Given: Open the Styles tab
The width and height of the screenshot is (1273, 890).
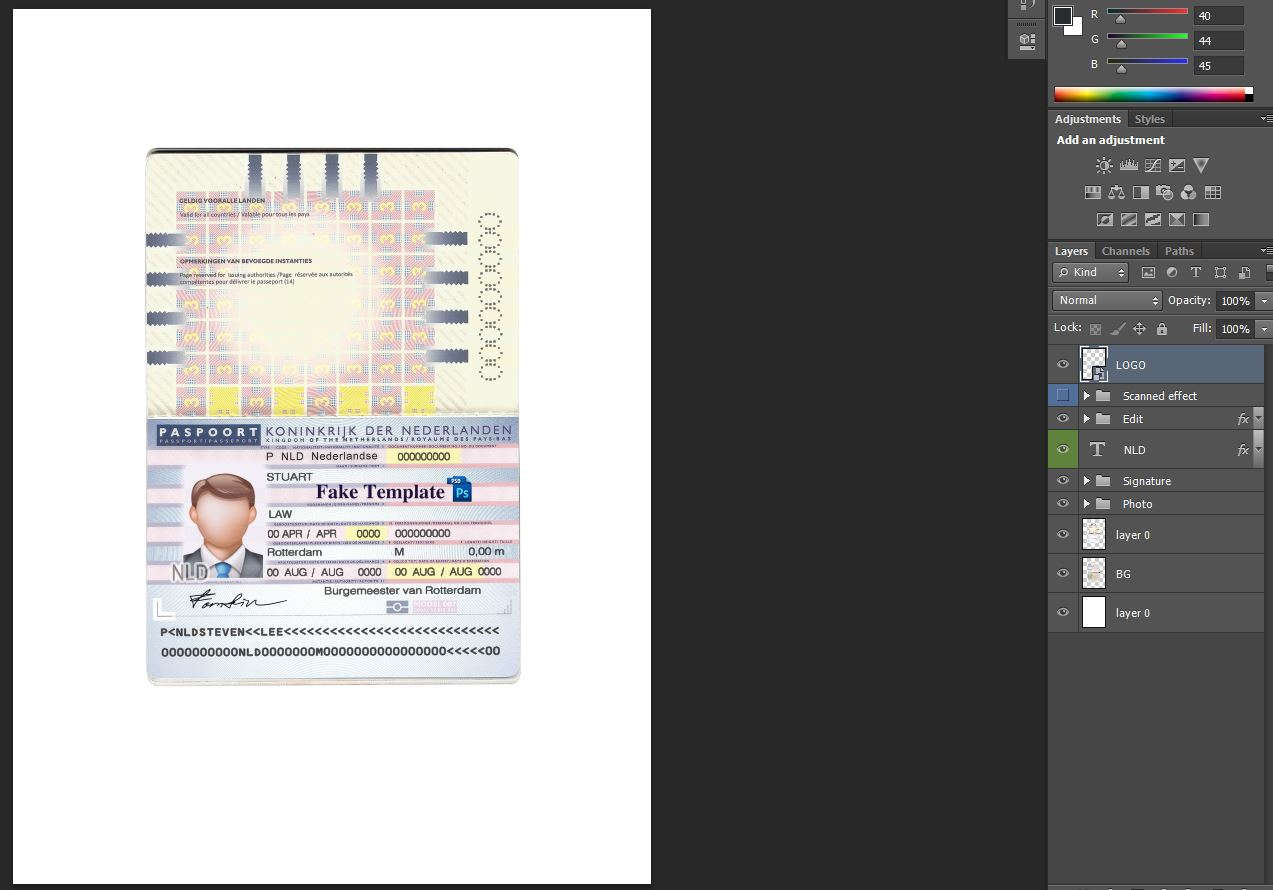Looking at the screenshot, I should [1149, 118].
